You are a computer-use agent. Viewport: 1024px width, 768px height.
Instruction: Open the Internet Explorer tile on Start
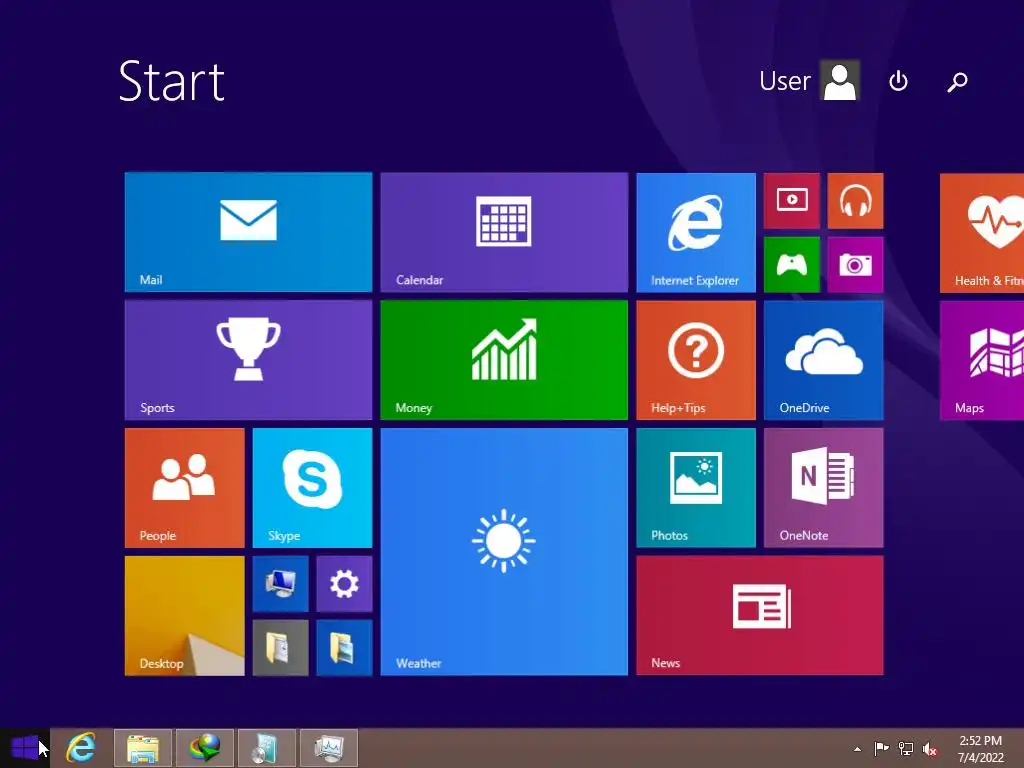[696, 232]
